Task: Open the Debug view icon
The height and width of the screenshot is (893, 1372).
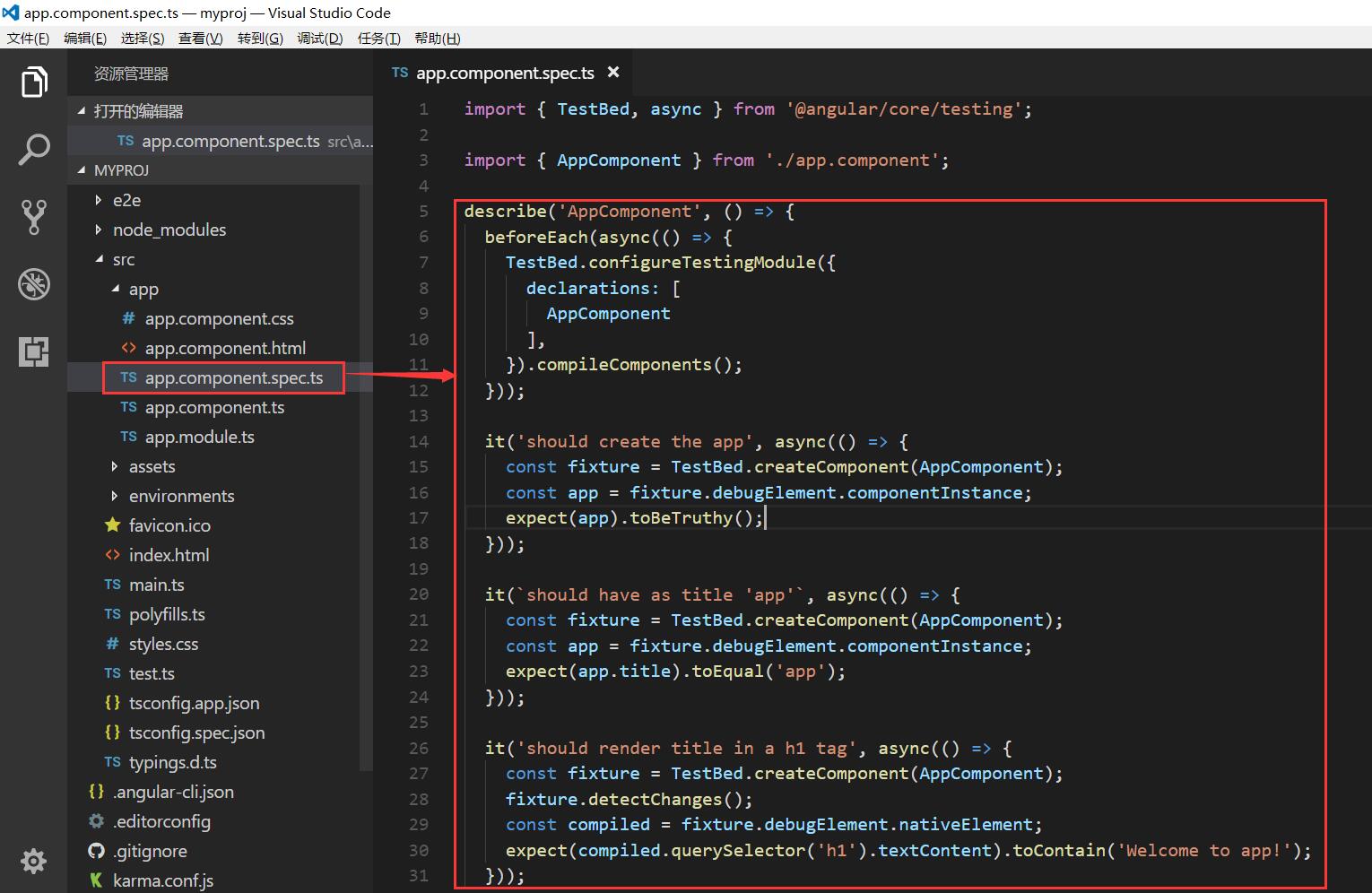Action: [34, 284]
